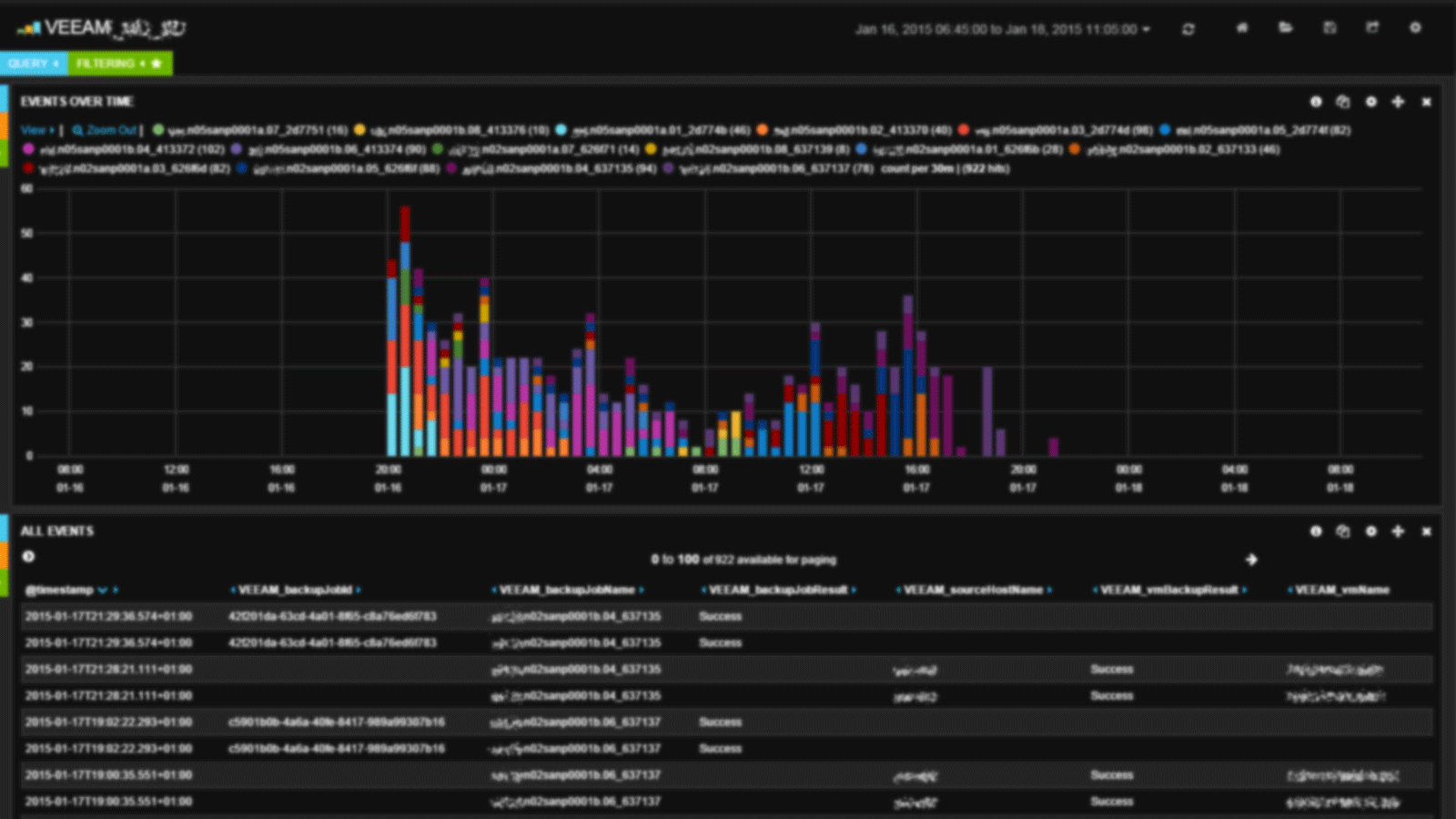Click VEEAM_backupJobId column header
The width and height of the screenshot is (1456, 819).
tap(294, 590)
